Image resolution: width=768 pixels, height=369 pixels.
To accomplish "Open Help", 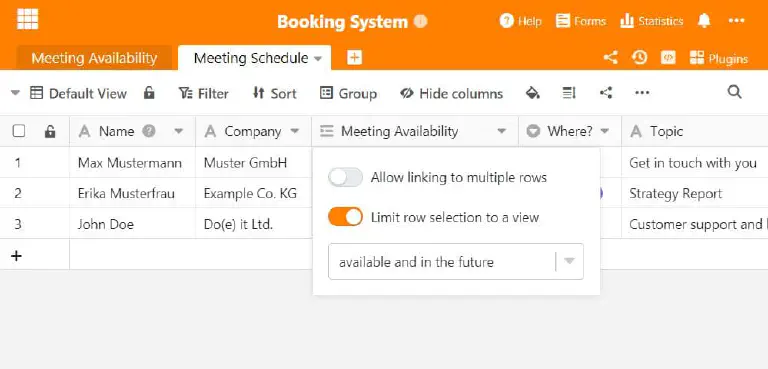I will pyautogui.click(x=520, y=21).
